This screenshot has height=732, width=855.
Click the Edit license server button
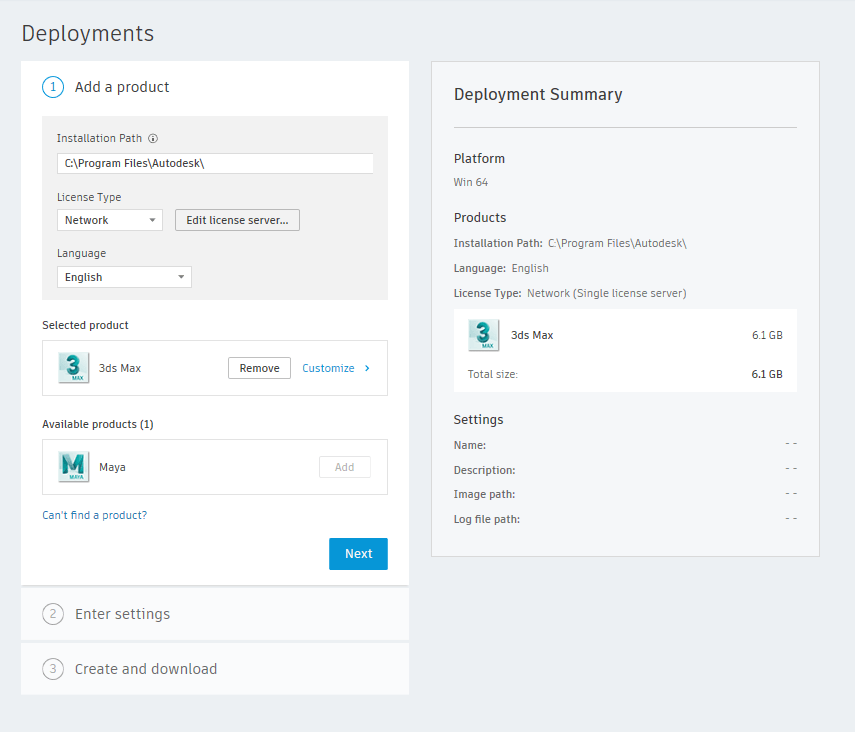point(237,220)
